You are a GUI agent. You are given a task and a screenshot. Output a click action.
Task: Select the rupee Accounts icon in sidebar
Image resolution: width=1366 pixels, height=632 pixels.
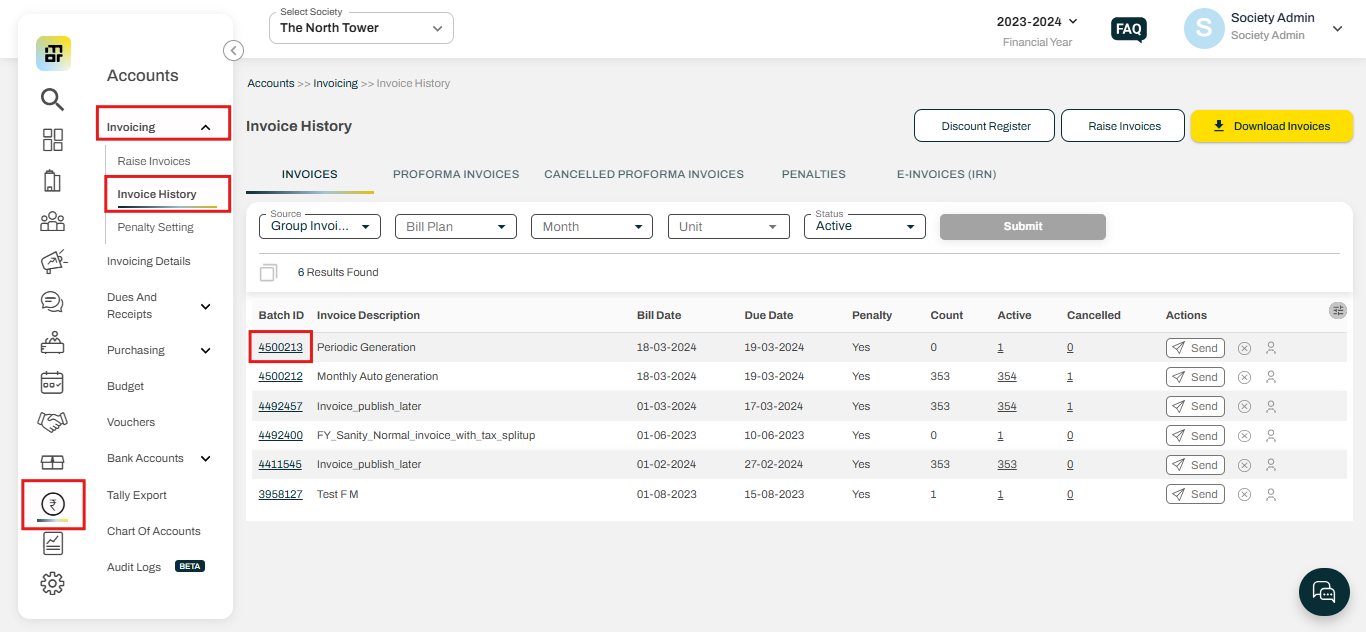[x=53, y=504]
